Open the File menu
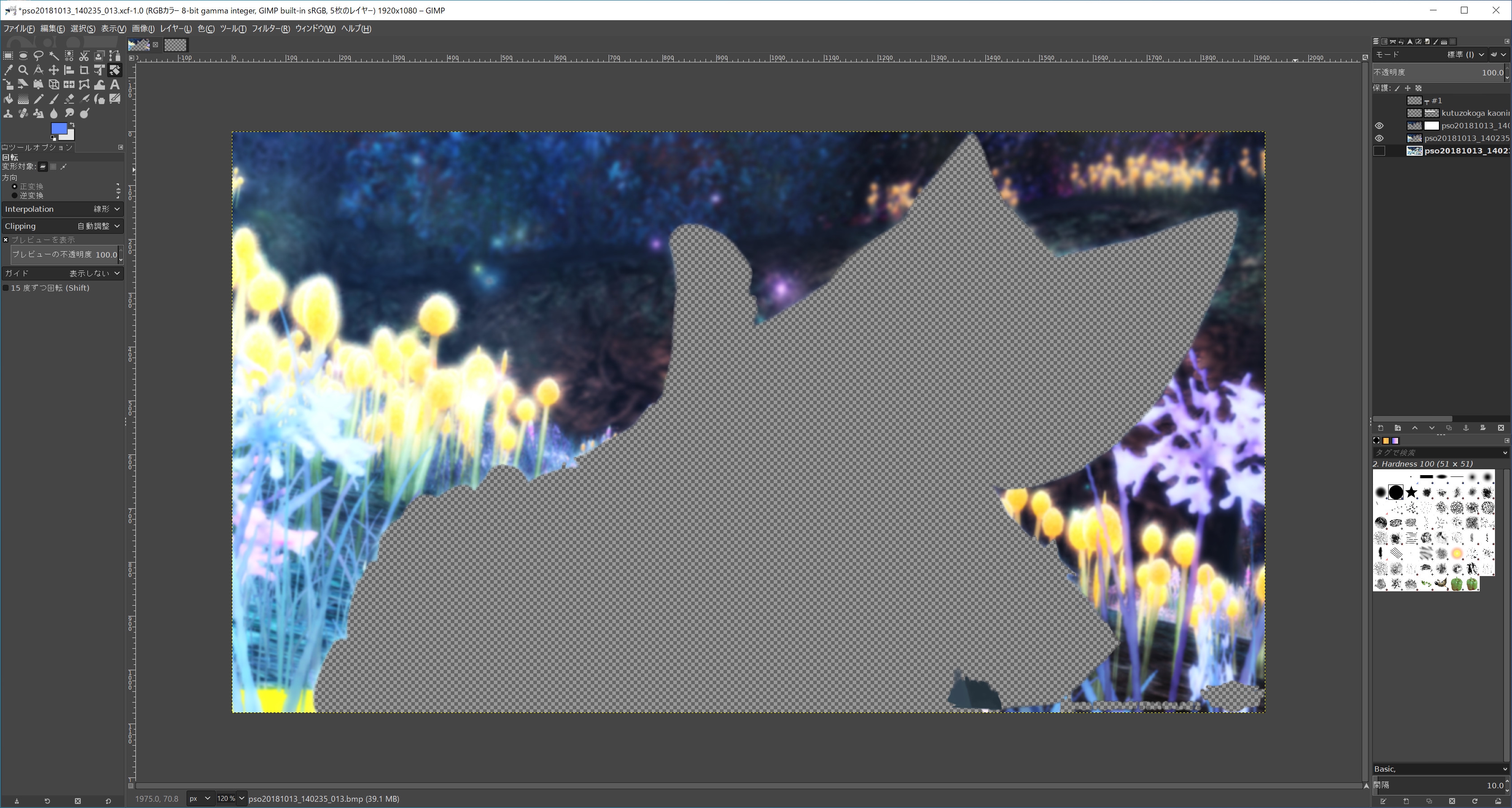 click(x=19, y=28)
